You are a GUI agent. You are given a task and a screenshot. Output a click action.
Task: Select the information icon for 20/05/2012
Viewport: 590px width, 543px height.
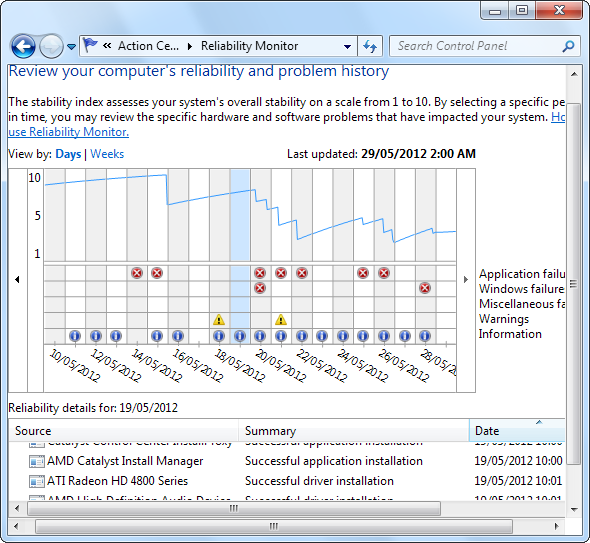260,336
